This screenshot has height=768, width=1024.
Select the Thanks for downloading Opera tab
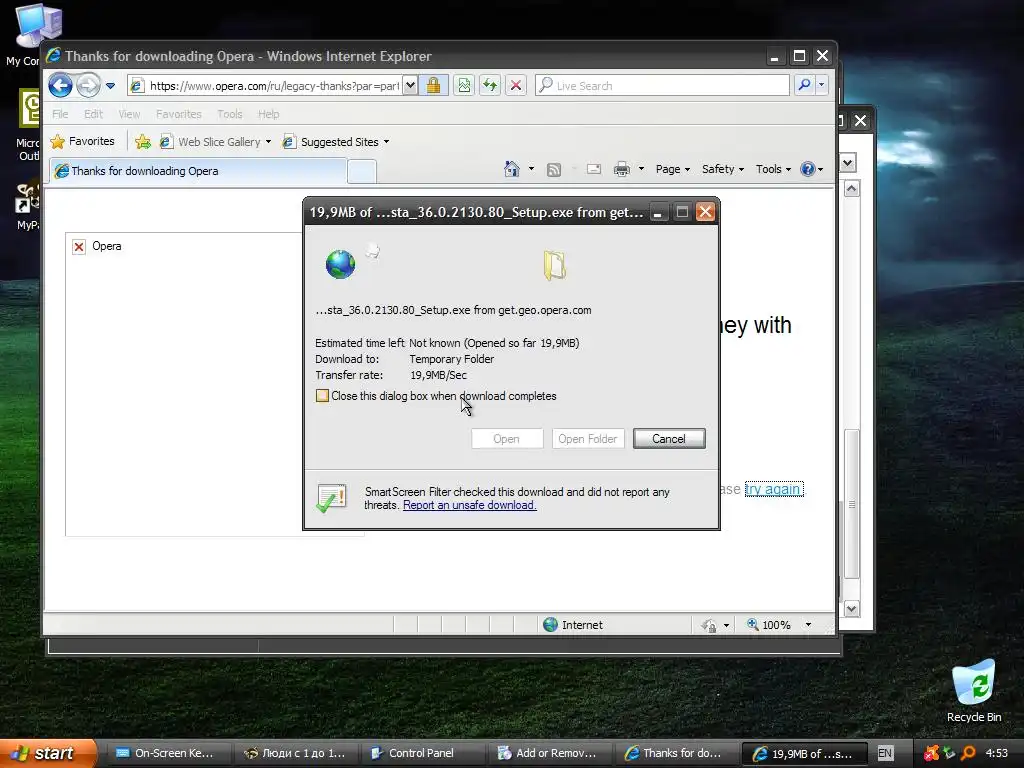point(199,171)
